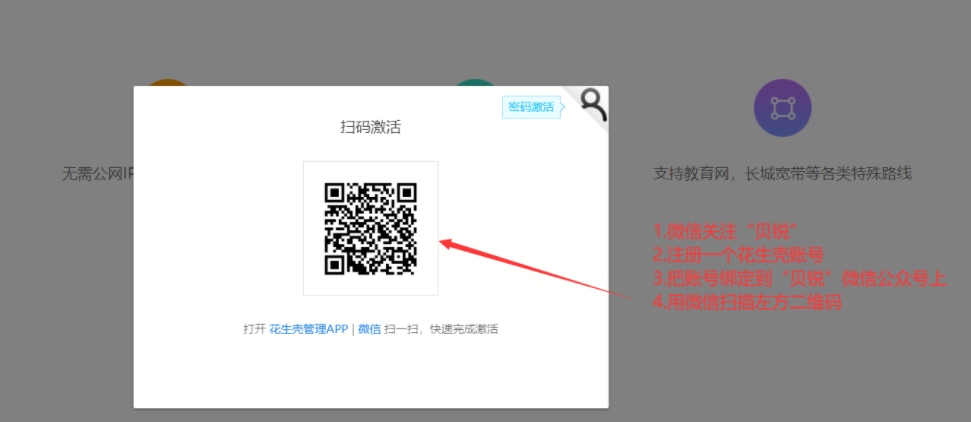This screenshot has width=971, height=422.
Task: Click the purple network nodes icon
Action: click(x=782, y=108)
